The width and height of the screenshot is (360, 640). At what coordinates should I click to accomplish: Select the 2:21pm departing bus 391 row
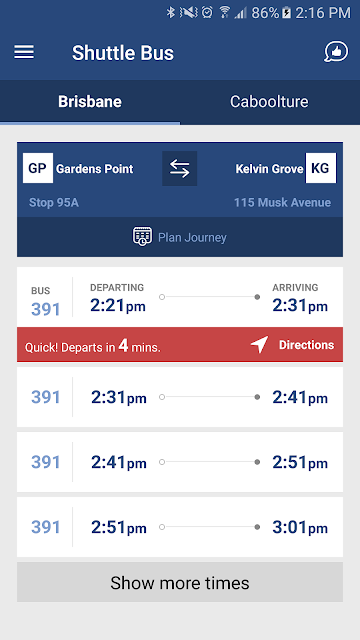pyautogui.click(x=180, y=297)
